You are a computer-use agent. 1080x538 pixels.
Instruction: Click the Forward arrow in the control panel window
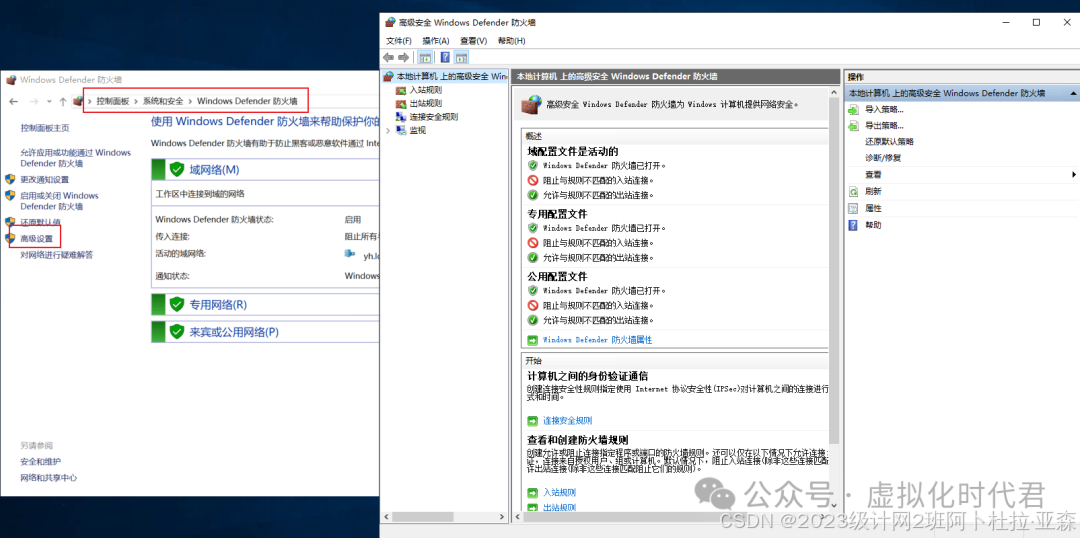click(x=32, y=101)
